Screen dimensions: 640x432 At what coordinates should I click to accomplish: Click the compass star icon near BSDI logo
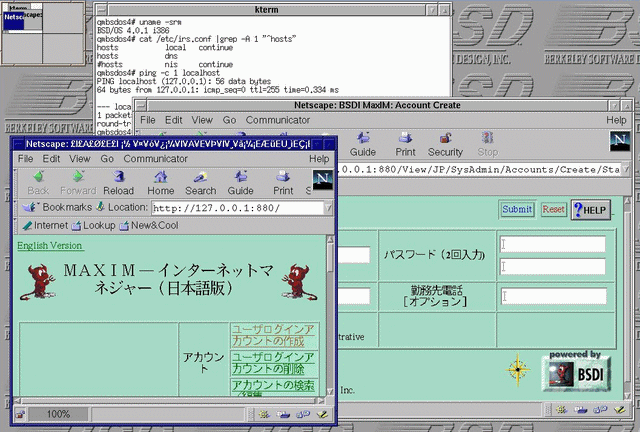point(518,370)
